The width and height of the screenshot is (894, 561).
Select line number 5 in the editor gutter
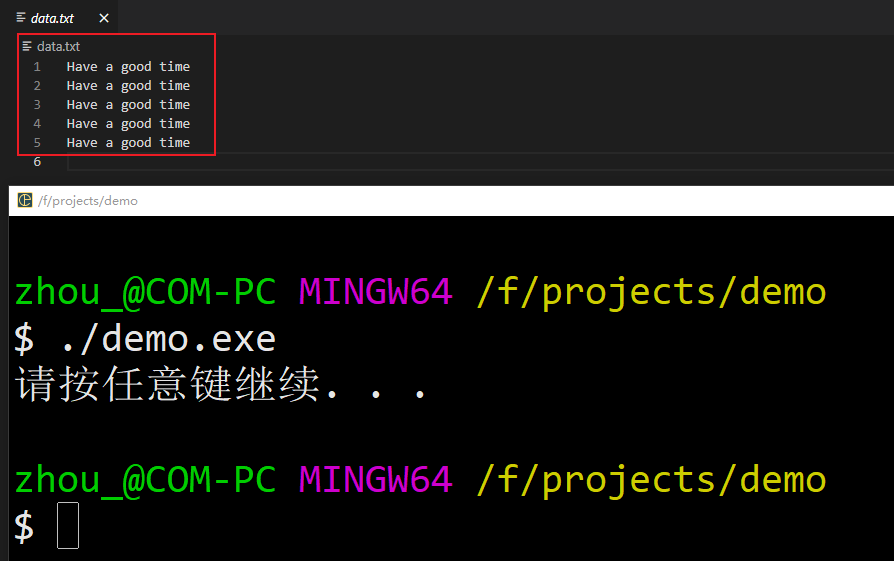pos(37,143)
